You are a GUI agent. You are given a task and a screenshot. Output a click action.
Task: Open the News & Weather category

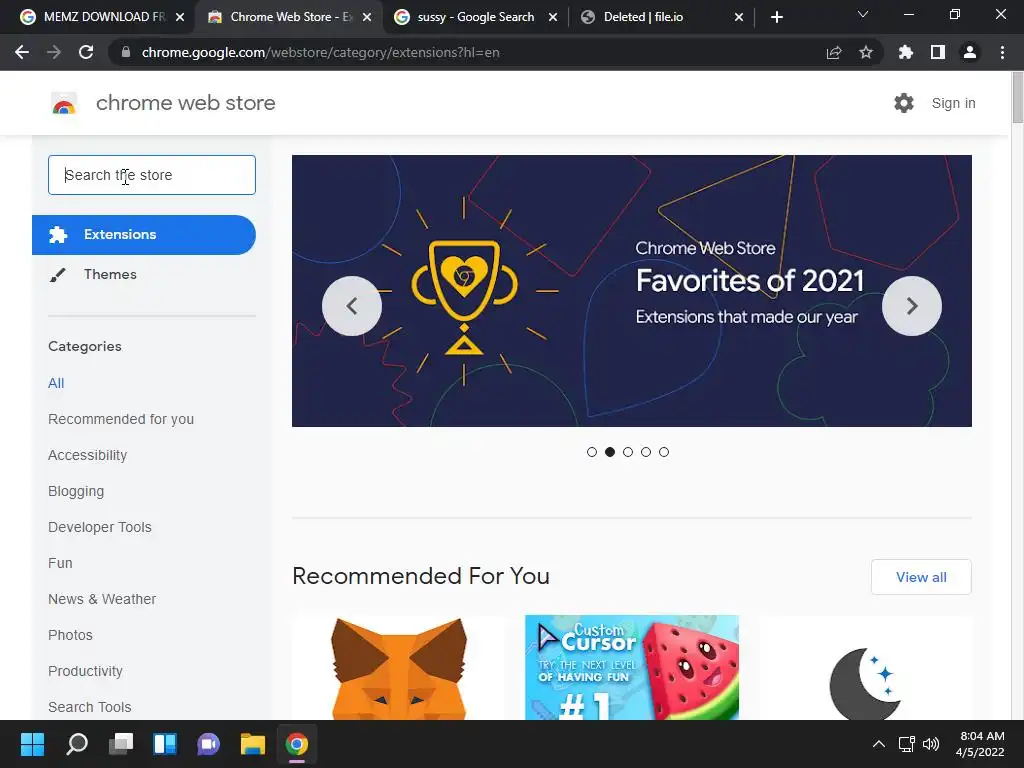[102, 599]
